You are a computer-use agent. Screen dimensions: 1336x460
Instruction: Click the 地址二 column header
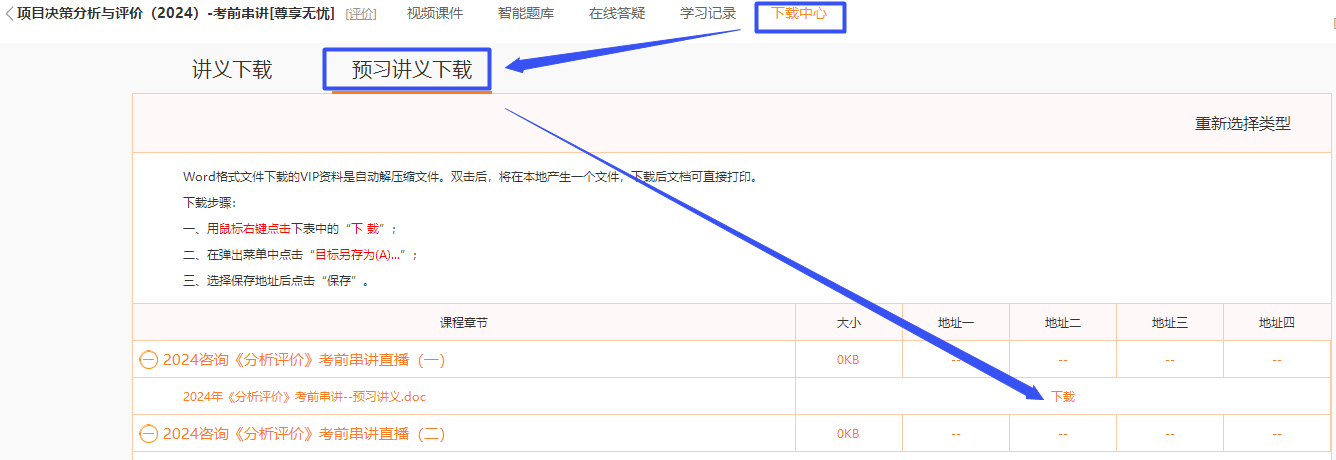click(1063, 323)
